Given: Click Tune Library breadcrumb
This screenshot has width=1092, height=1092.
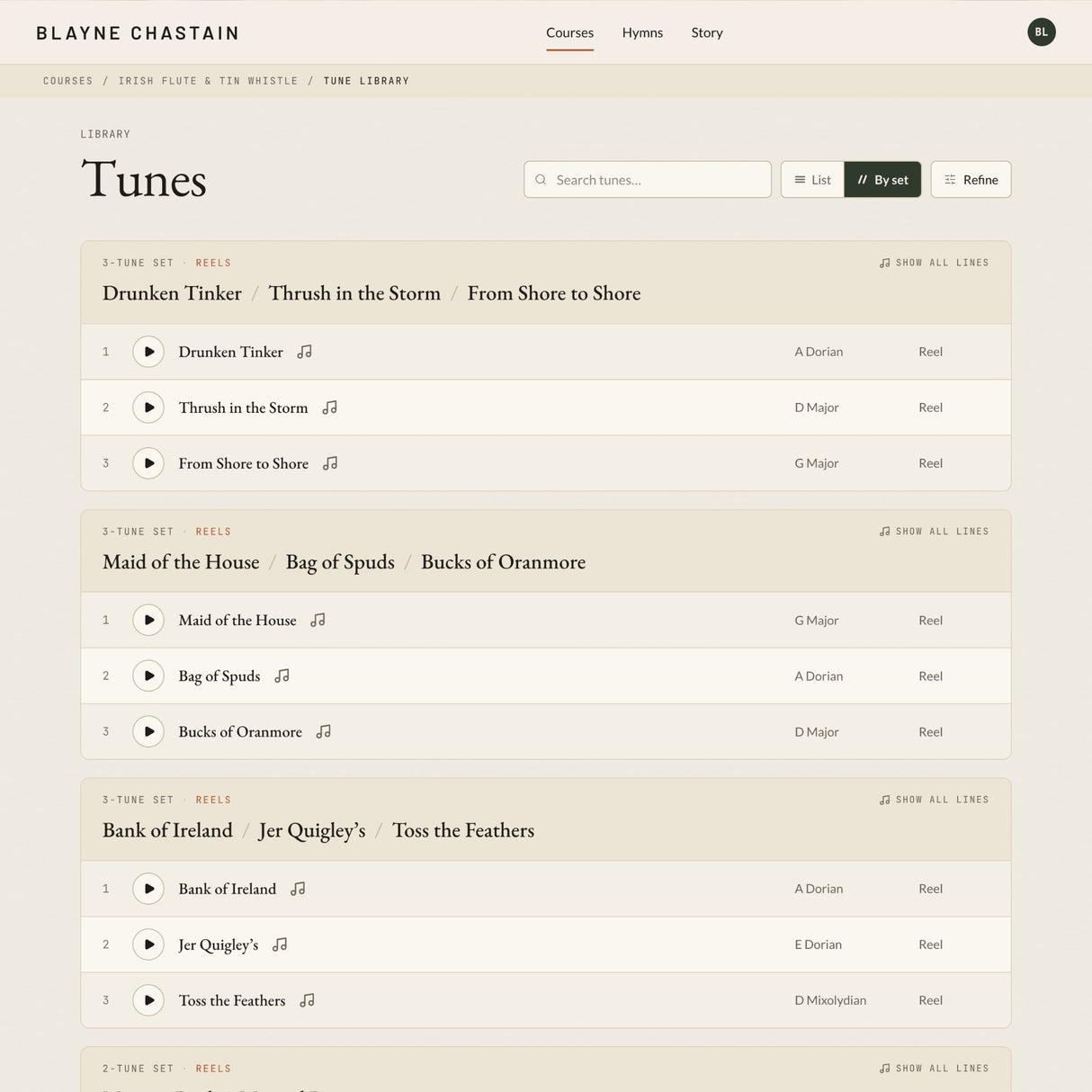Looking at the screenshot, I should 366,81.
